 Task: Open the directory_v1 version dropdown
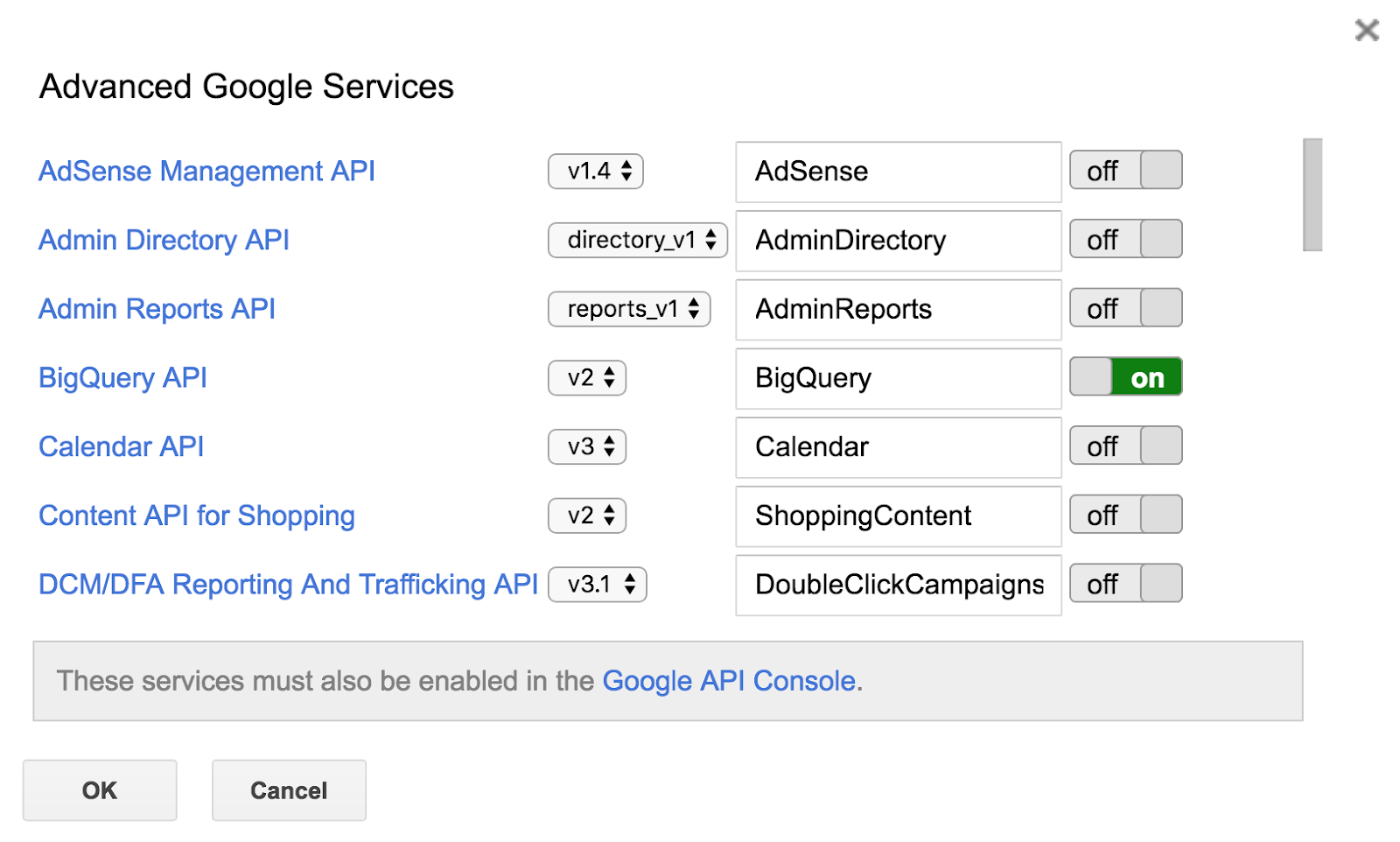[x=638, y=240]
